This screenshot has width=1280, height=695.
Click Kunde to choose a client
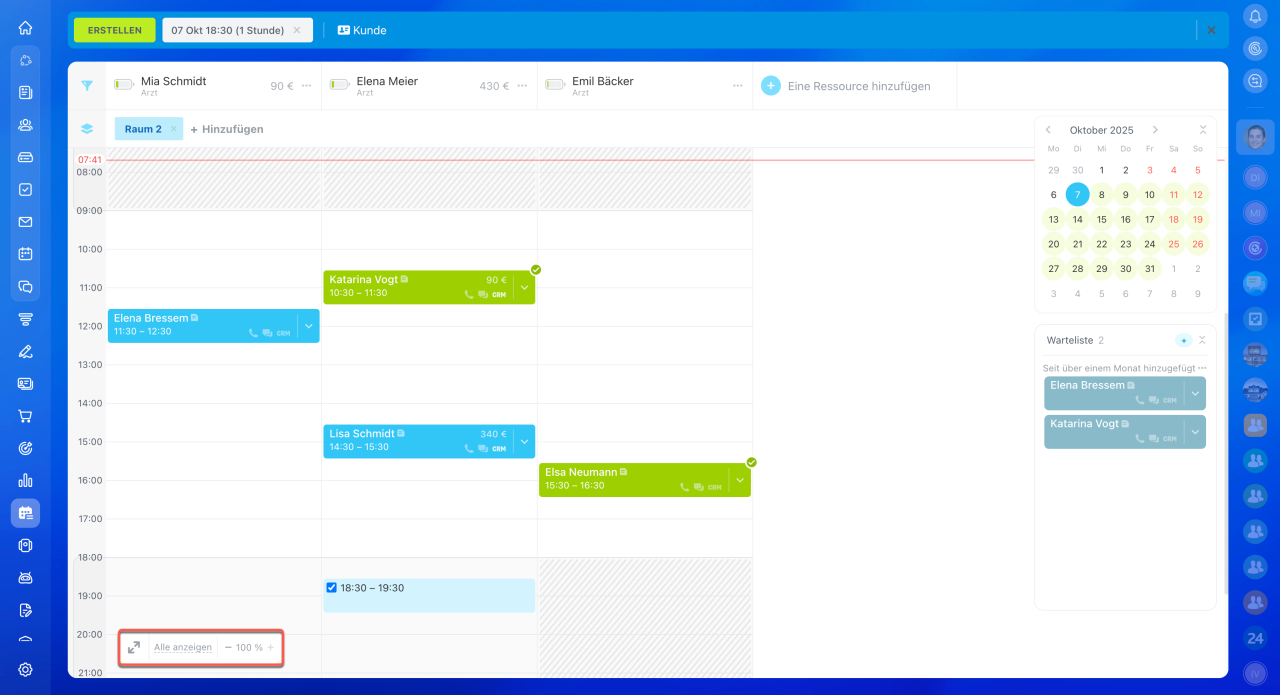[x=362, y=30]
